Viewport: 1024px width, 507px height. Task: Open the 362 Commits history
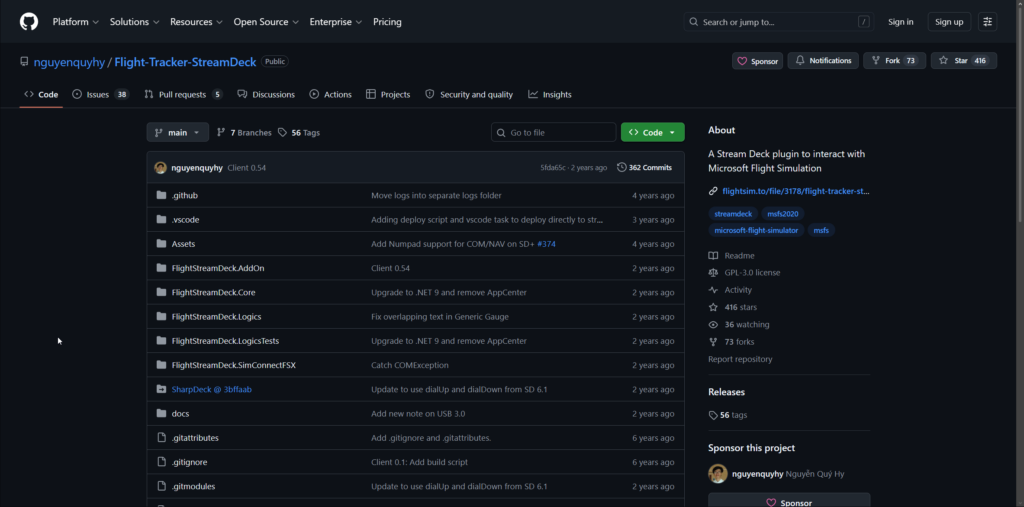645,167
